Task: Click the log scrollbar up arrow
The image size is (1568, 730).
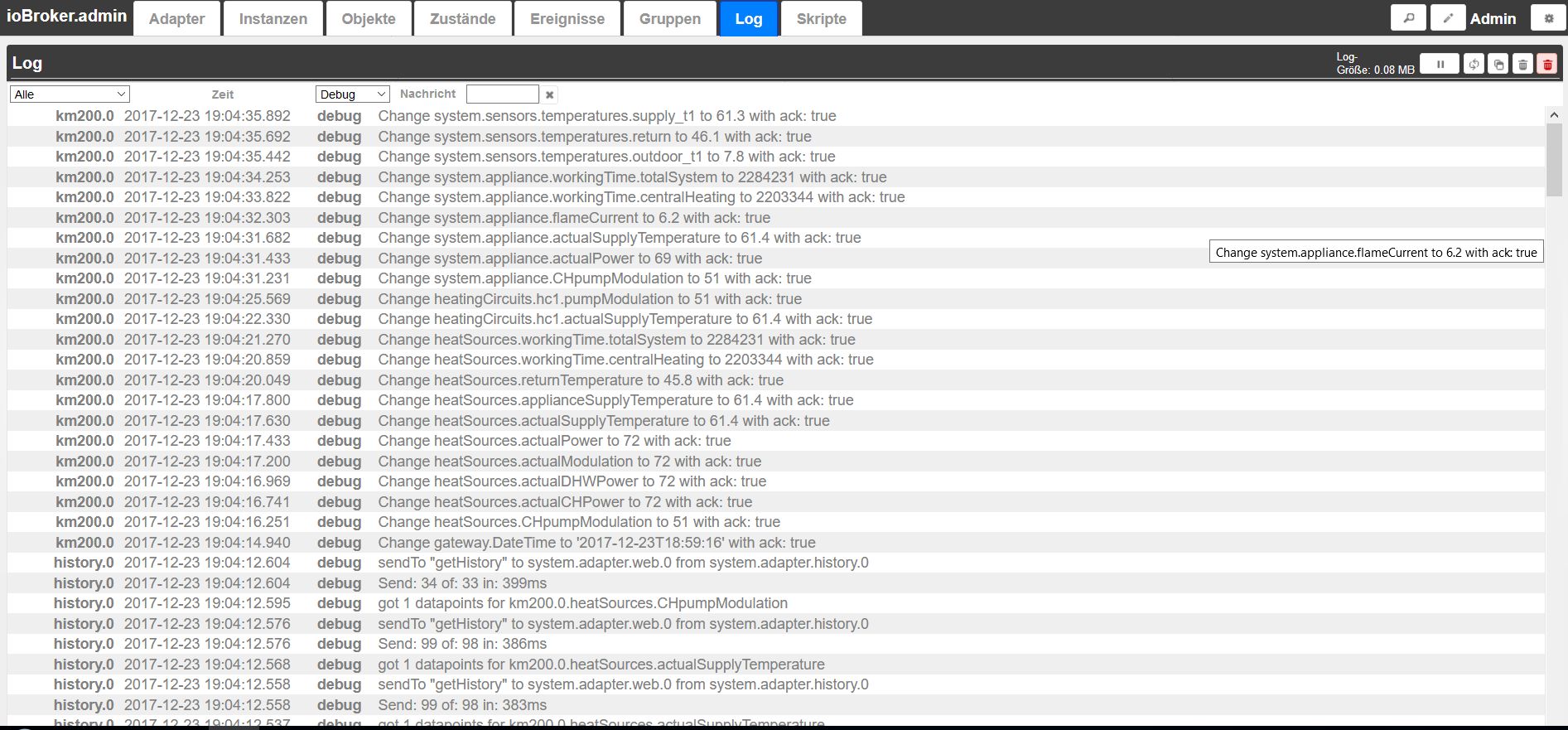Action: coord(1553,115)
